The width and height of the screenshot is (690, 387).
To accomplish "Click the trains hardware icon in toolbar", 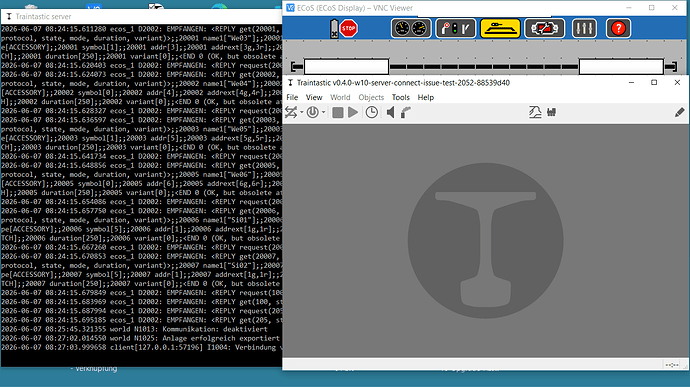I will (551, 113).
